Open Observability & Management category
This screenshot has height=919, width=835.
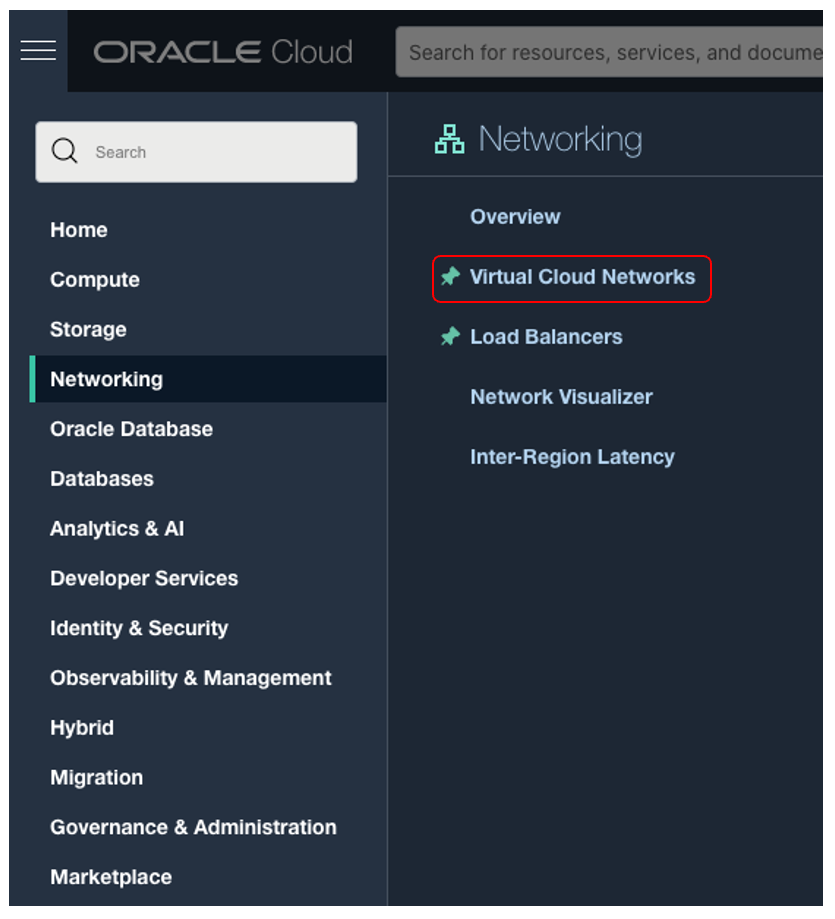click(x=191, y=678)
